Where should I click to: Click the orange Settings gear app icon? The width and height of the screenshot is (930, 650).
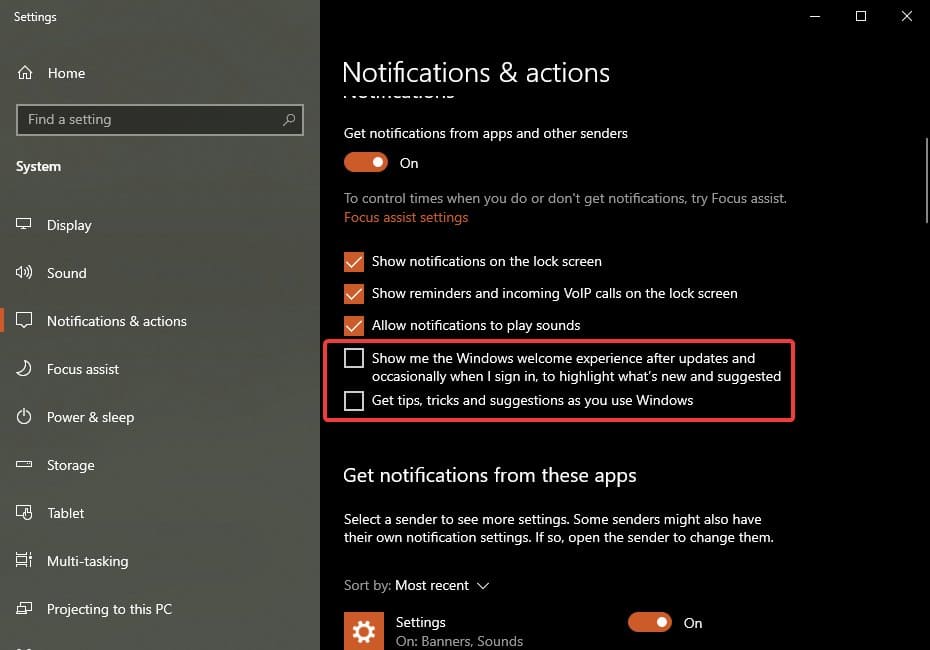point(364,631)
